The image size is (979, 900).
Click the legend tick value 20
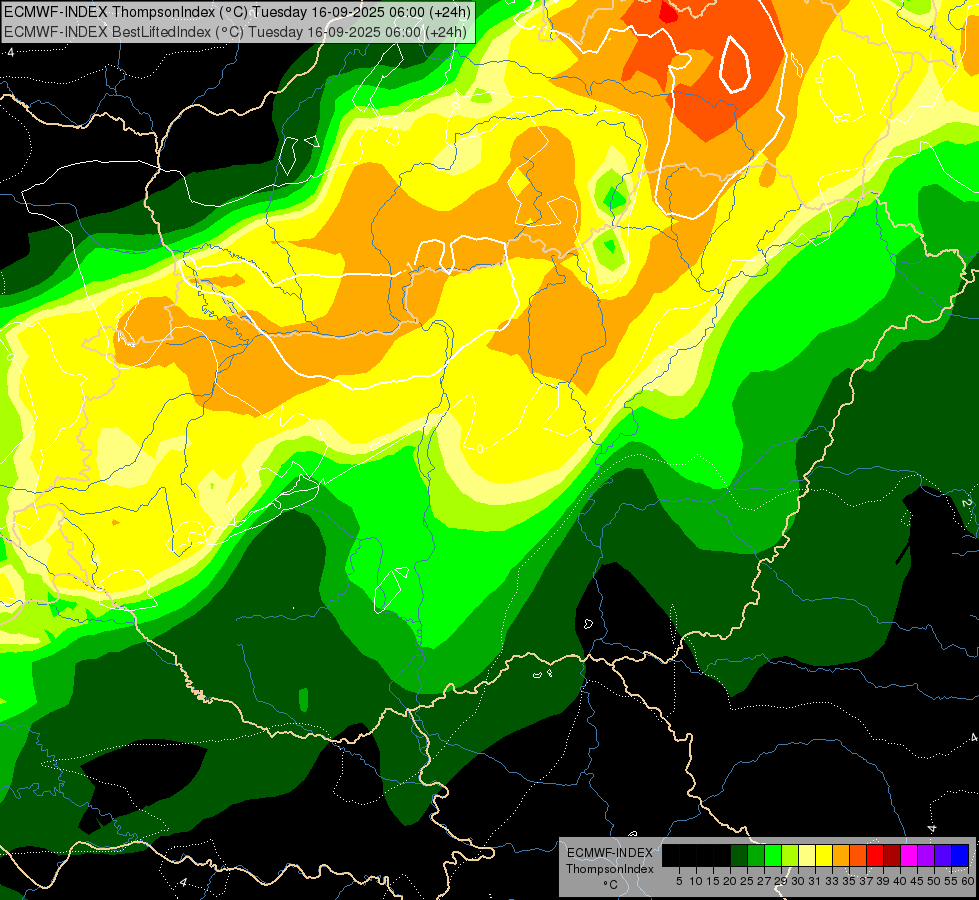pyautogui.click(x=730, y=881)
